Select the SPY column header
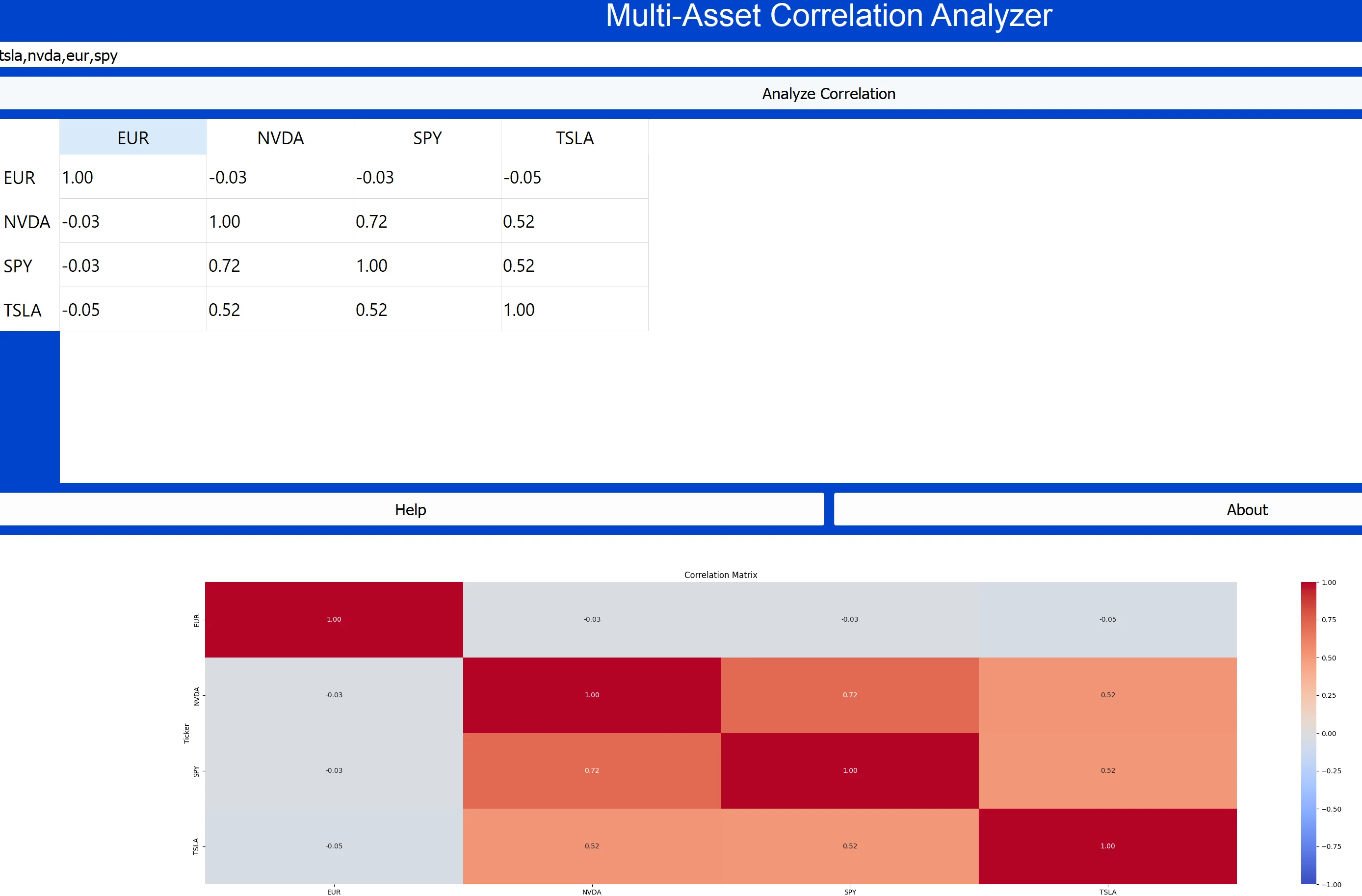This screenshot has width=1362, height=896. click(427, 138)
